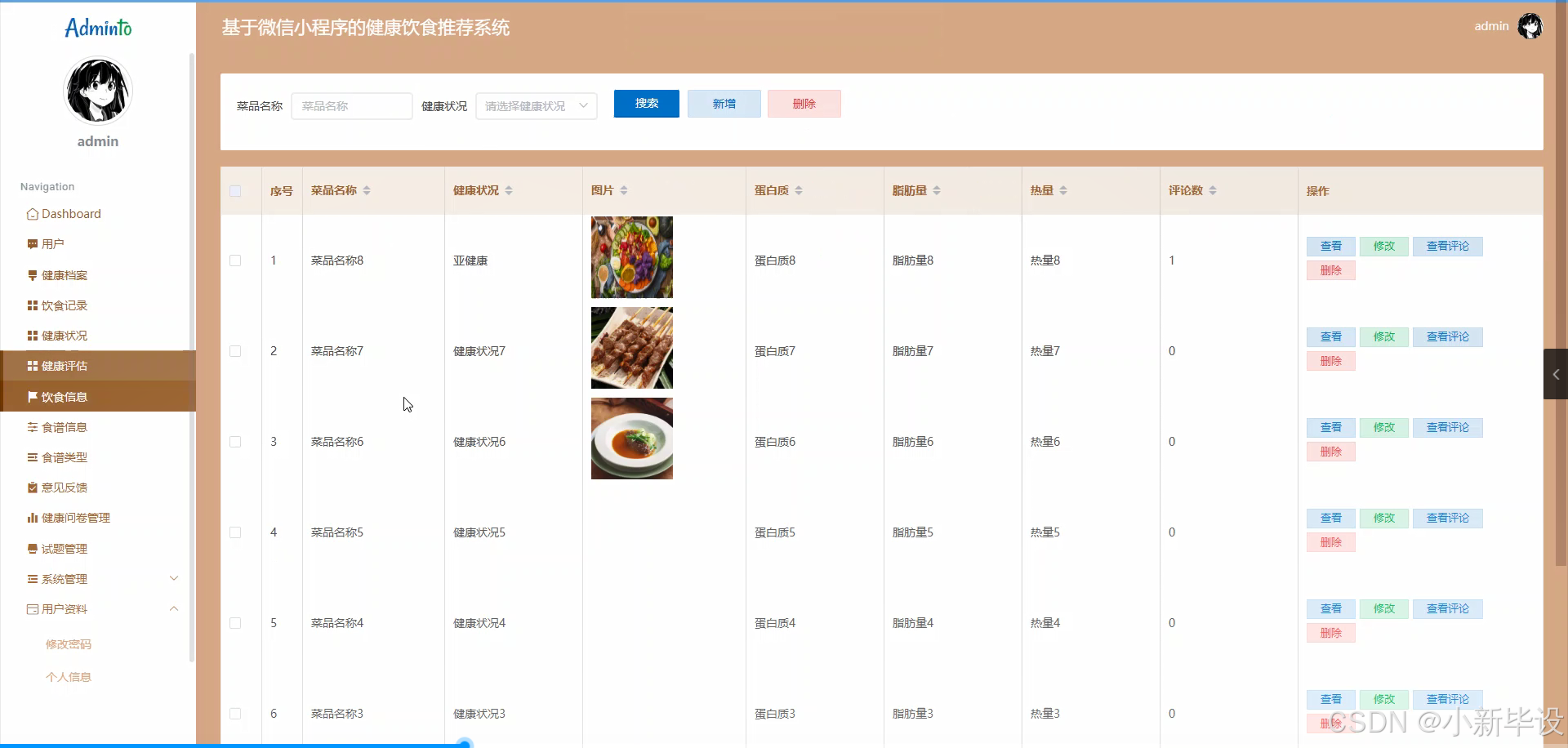The height and width of the screenshot is (748, 1568).
Task: Select the 试题管理 sidebar icon
Action: 32,548
